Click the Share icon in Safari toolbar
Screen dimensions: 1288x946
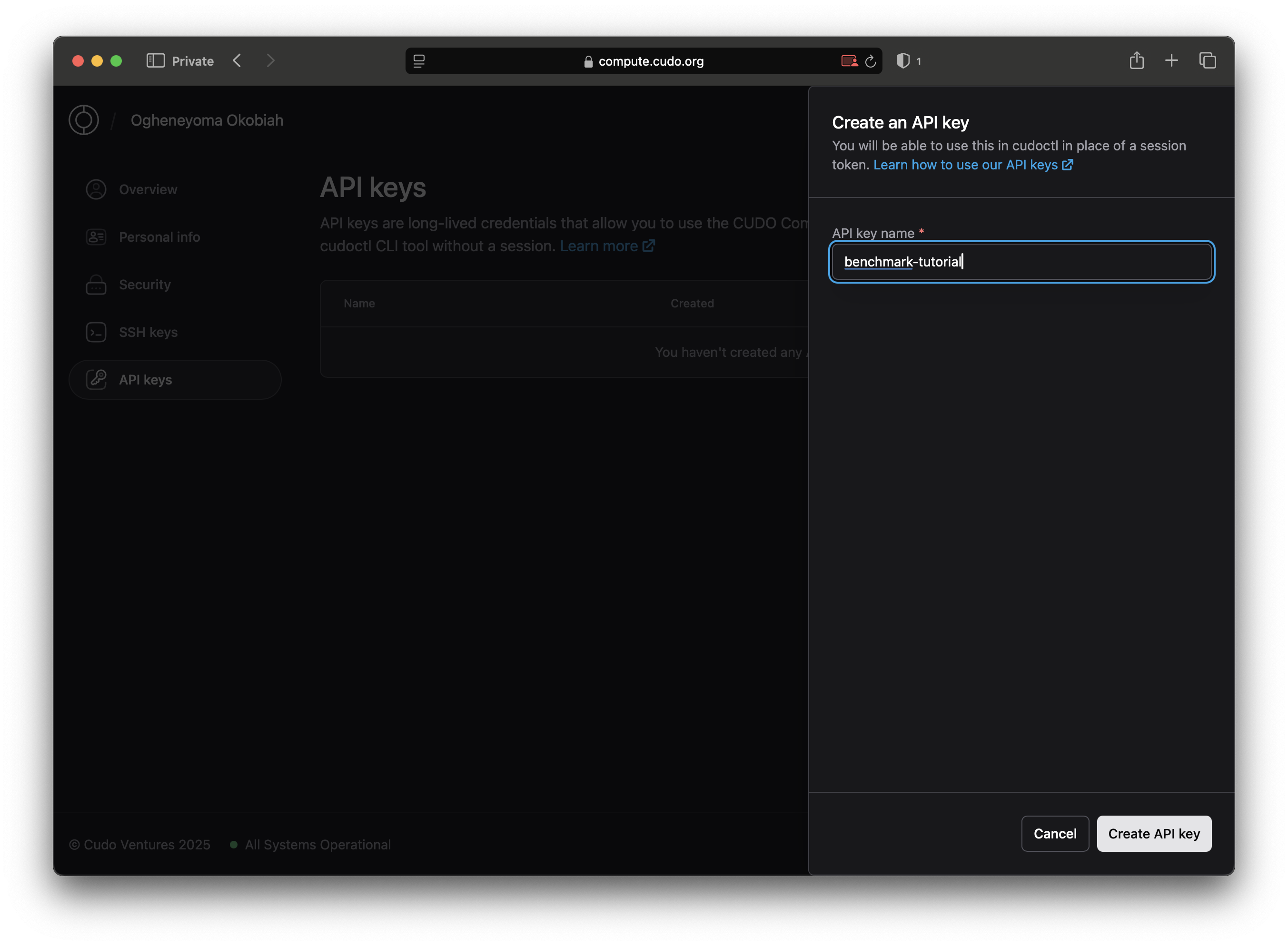click(1137, 60)
